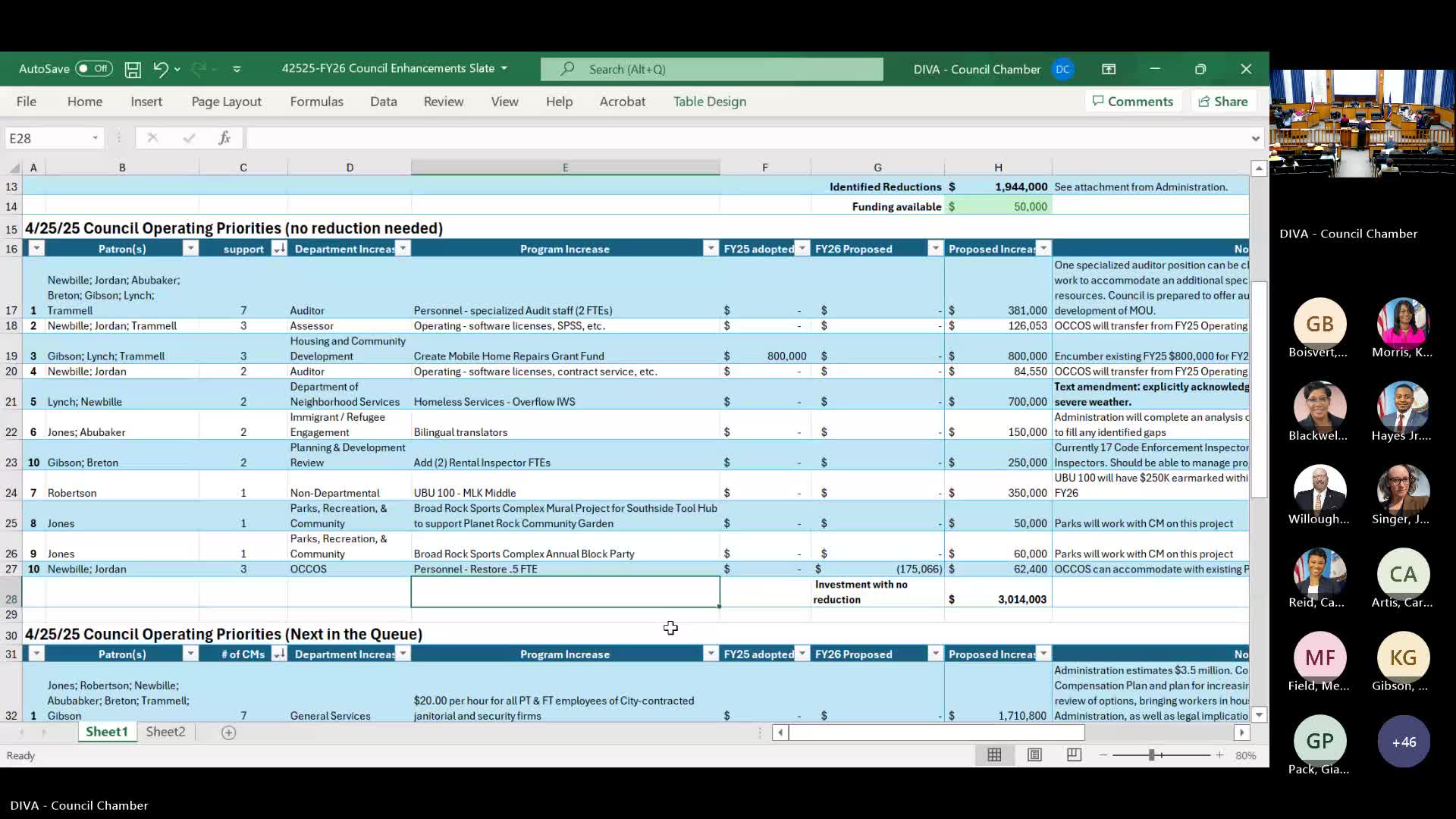Open Program Increase filter in row 16

click(x=711, y=249)
